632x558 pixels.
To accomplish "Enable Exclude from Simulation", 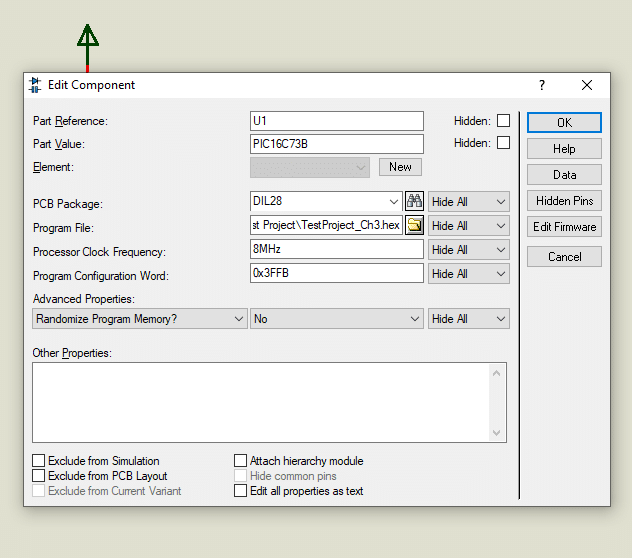I will pos(38,460).
